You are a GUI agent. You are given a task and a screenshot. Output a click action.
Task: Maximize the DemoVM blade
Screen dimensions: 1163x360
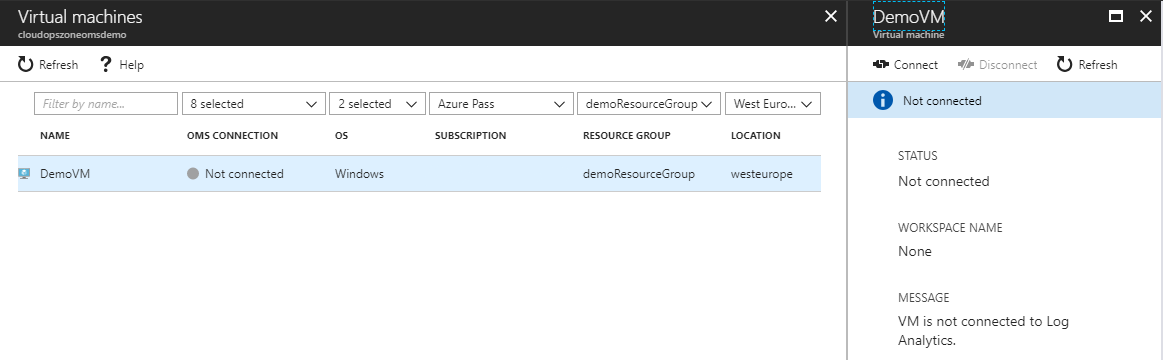click(1116, 16)
